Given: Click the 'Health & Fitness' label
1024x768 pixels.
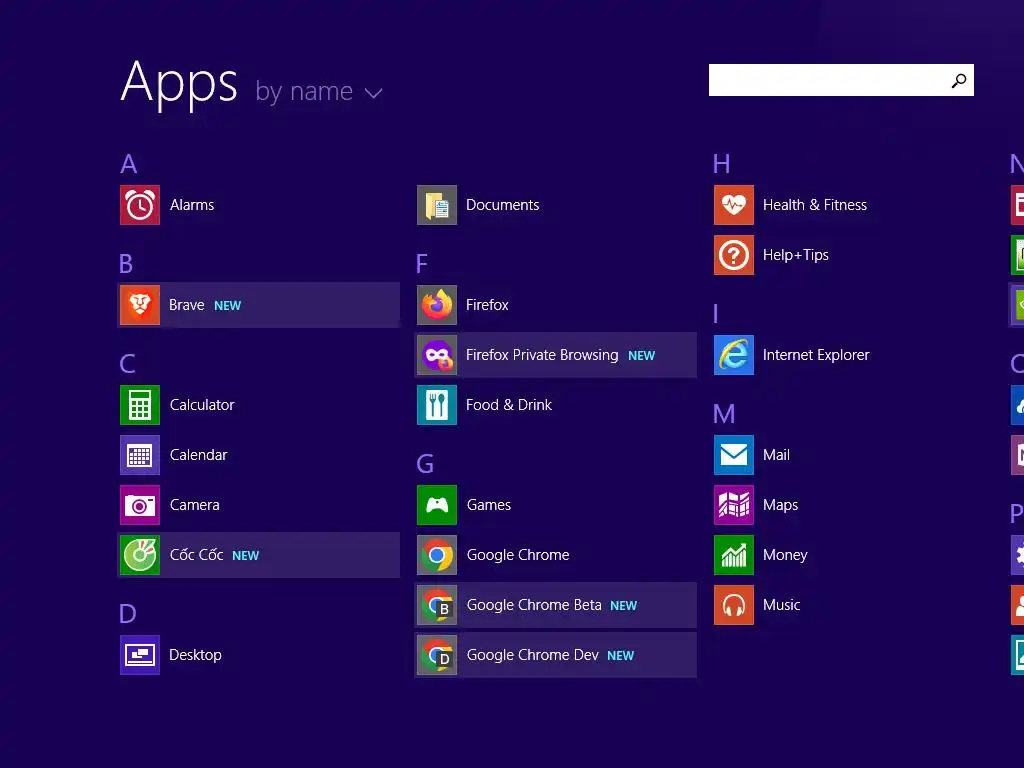Looking at the screenshot, I should 815,205.
